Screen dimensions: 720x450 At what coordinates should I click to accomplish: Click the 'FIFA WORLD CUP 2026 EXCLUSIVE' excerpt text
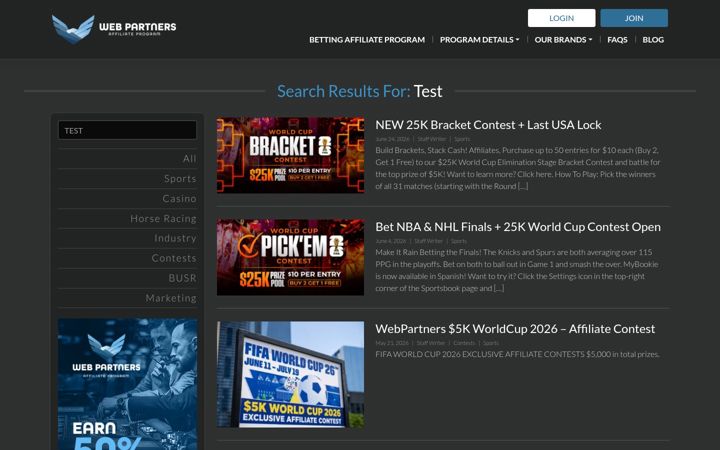517,354
